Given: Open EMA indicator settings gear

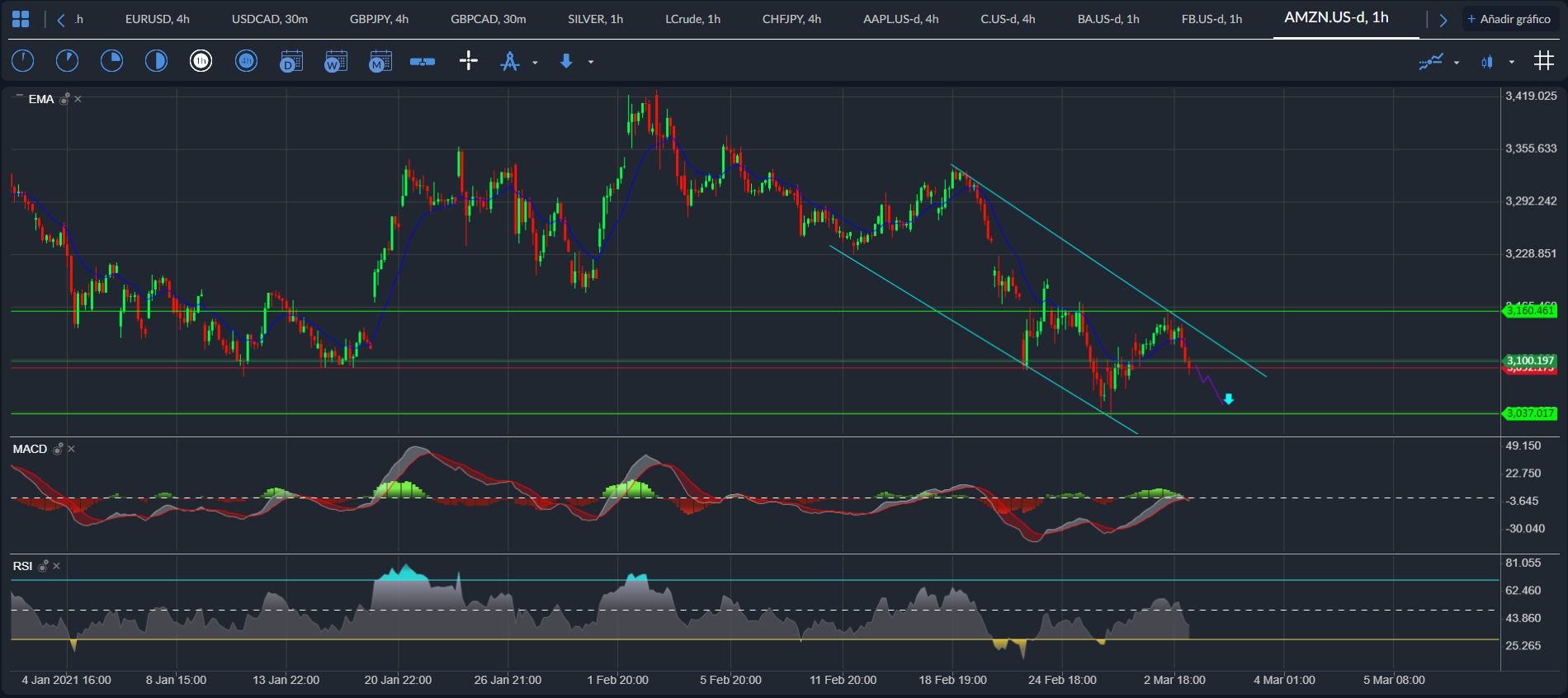Looking at the screenshot, I should pos(64,99).
